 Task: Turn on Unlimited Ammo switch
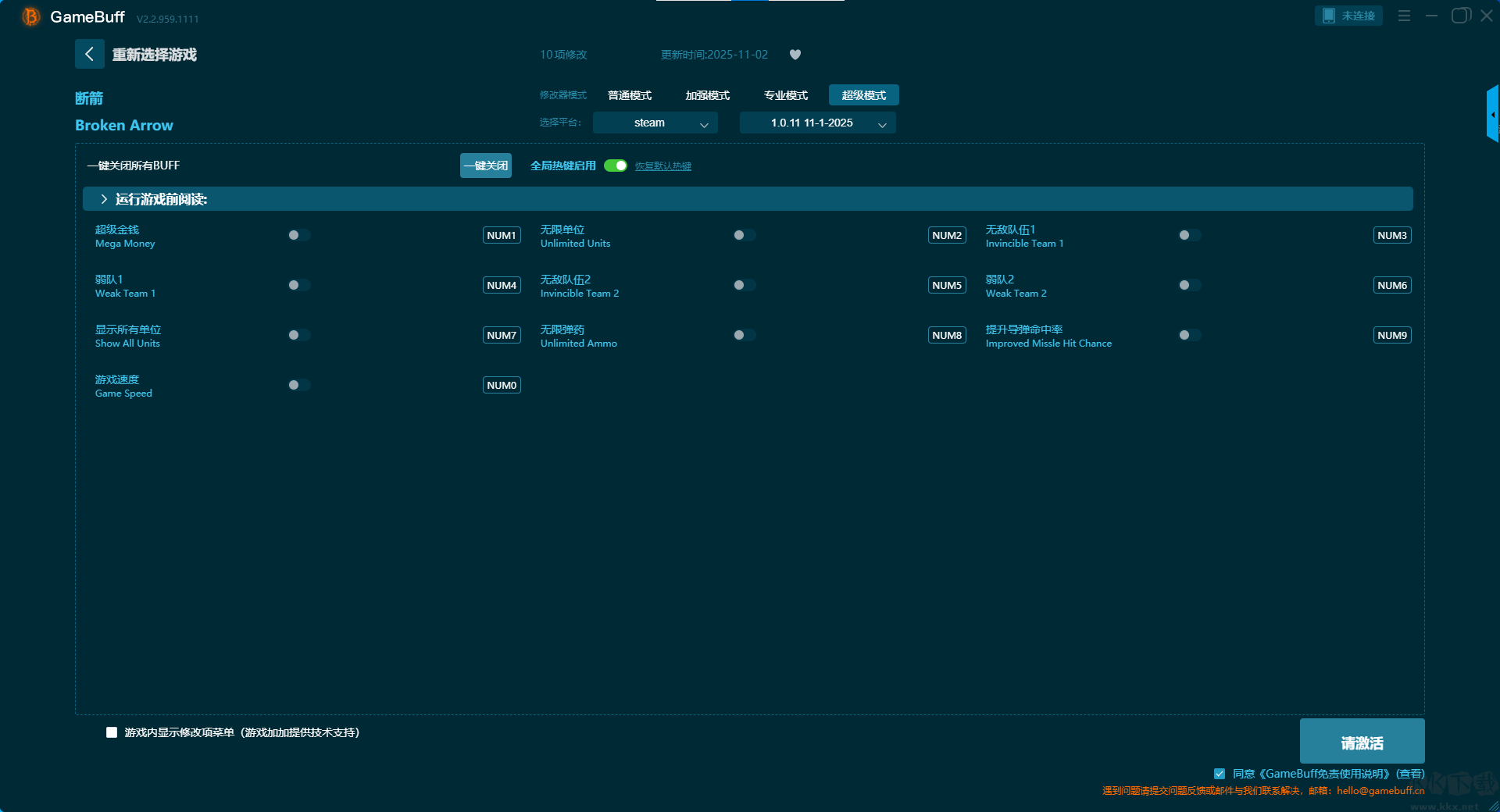point(744,335)
